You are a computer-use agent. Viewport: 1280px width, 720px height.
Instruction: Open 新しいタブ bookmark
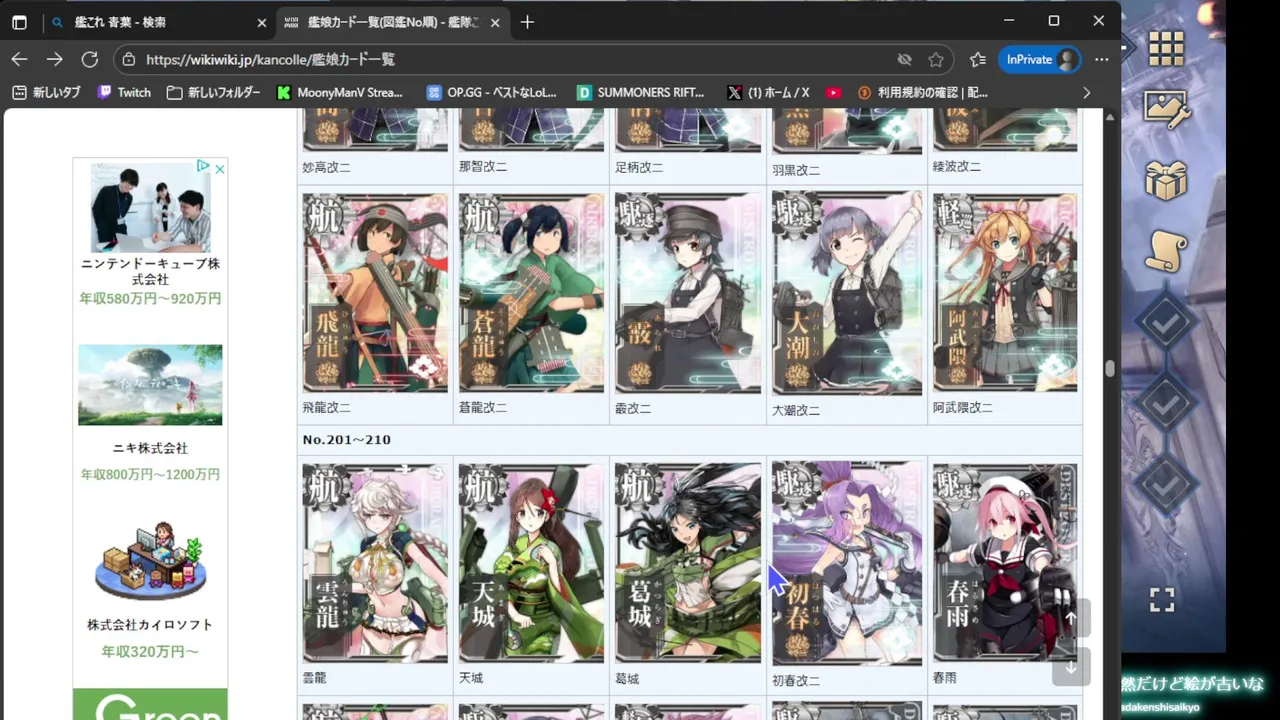(x=47, y=92)
